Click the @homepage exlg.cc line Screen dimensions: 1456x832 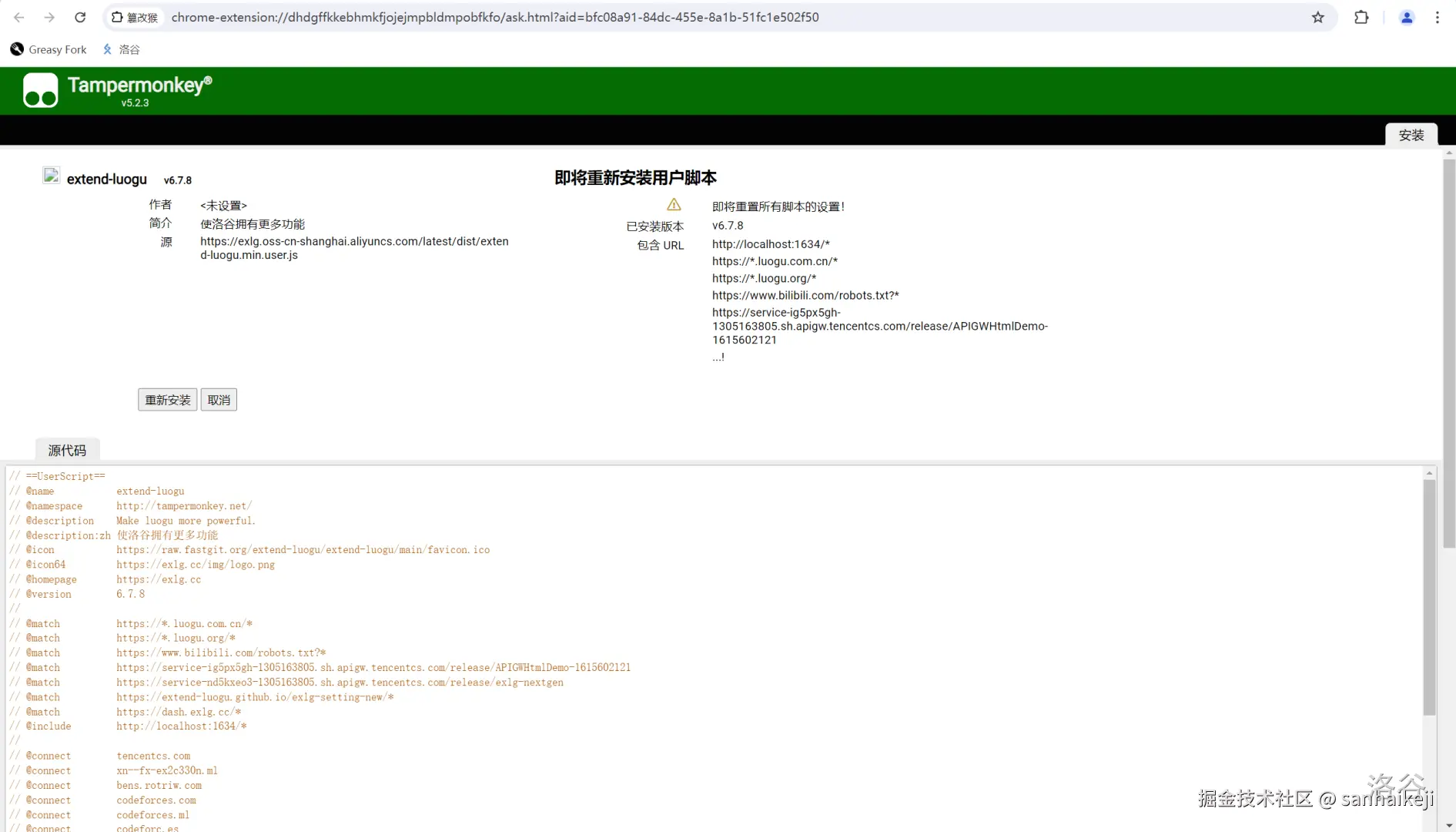[105, 579]
